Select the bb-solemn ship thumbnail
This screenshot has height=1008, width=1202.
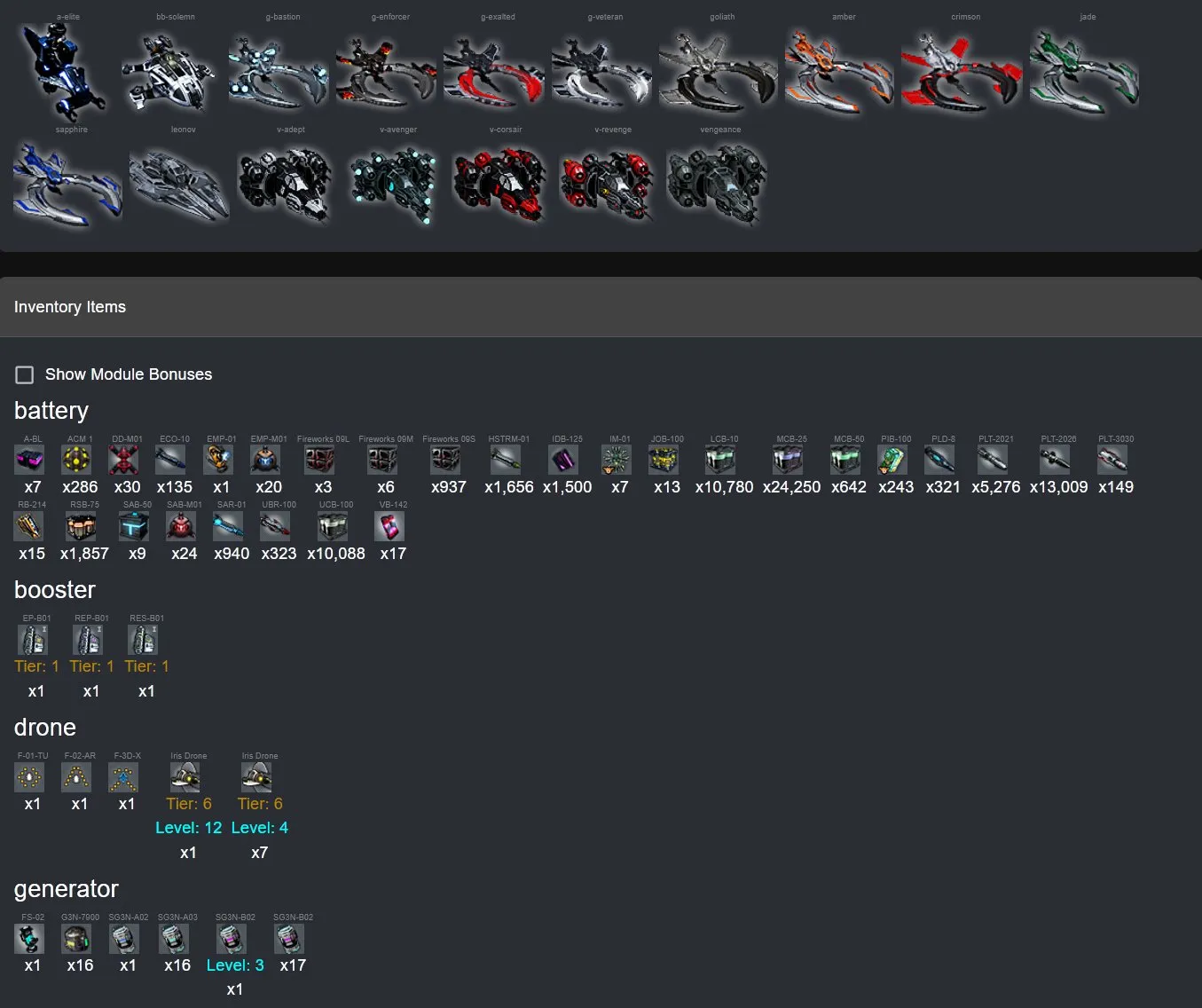(x=169, y=72)
